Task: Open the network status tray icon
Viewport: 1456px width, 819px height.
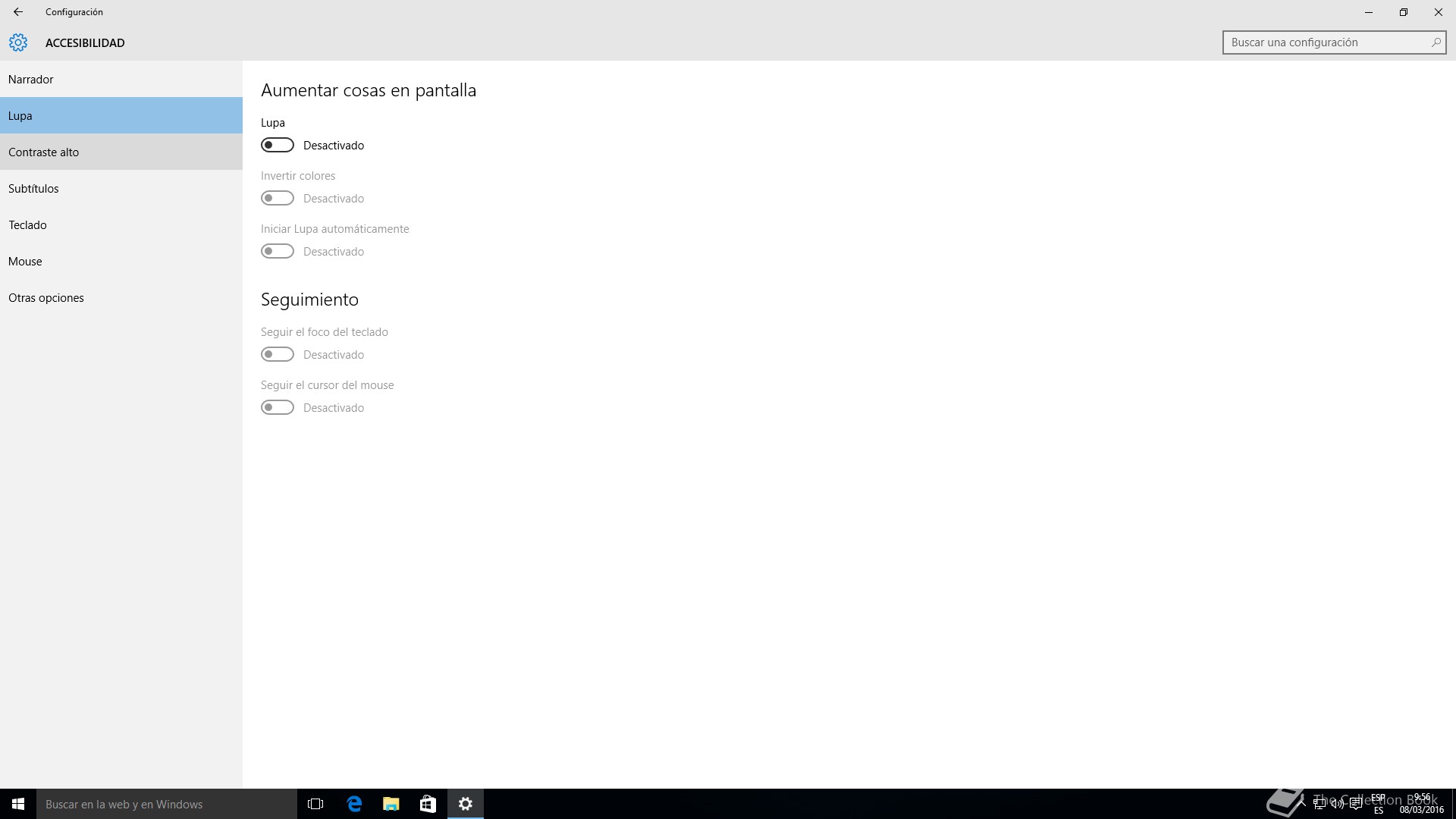Action: 1319,804
